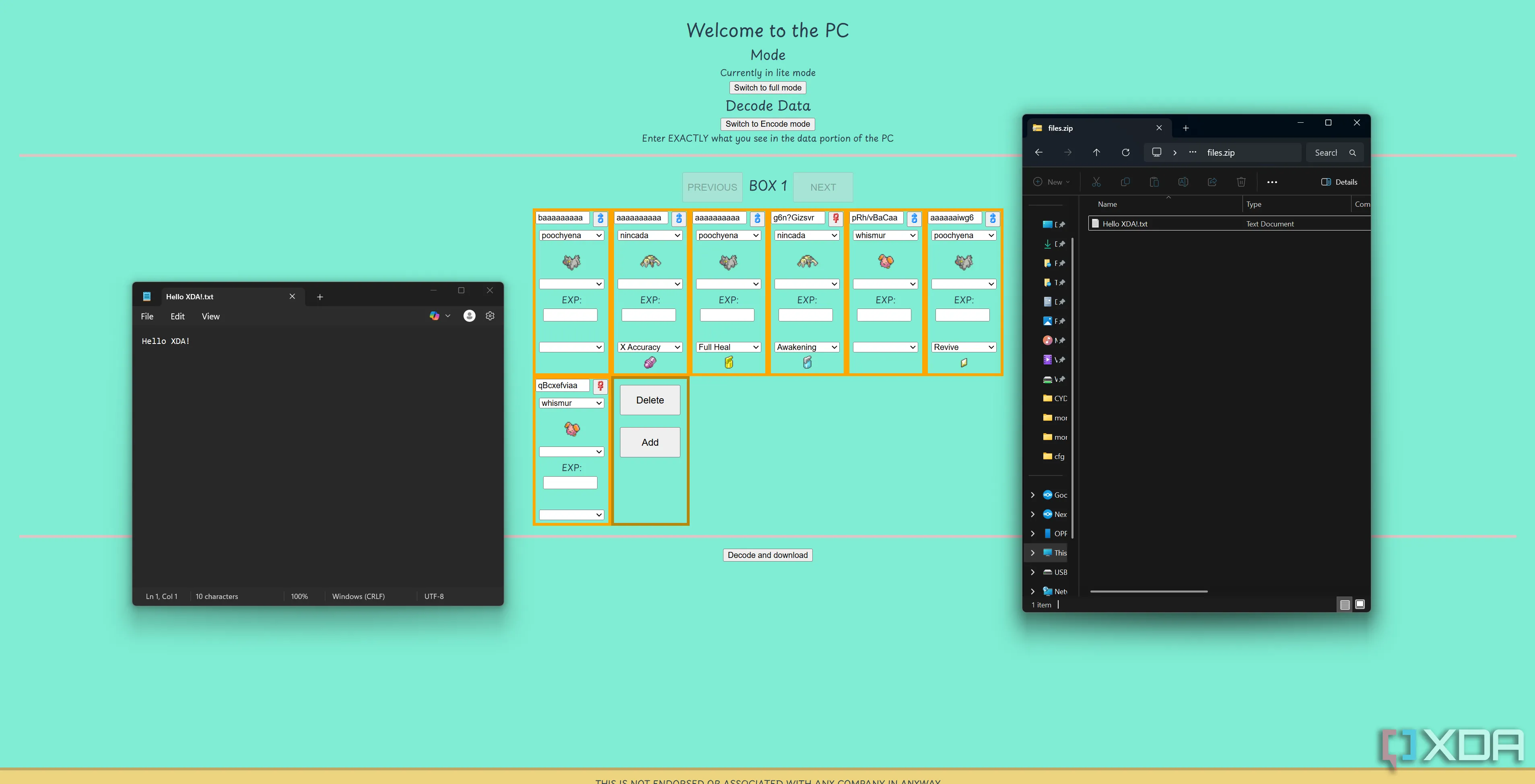Screen dimensions: 1535x784
Task: Switch to large thumbnails view icon
Action: 1360,604
